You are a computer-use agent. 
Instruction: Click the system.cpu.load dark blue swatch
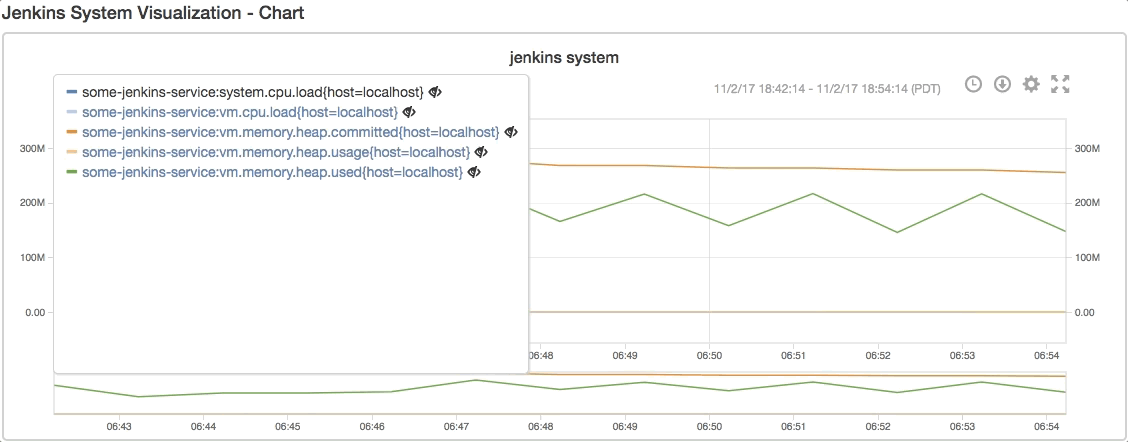tap(71, 92)
